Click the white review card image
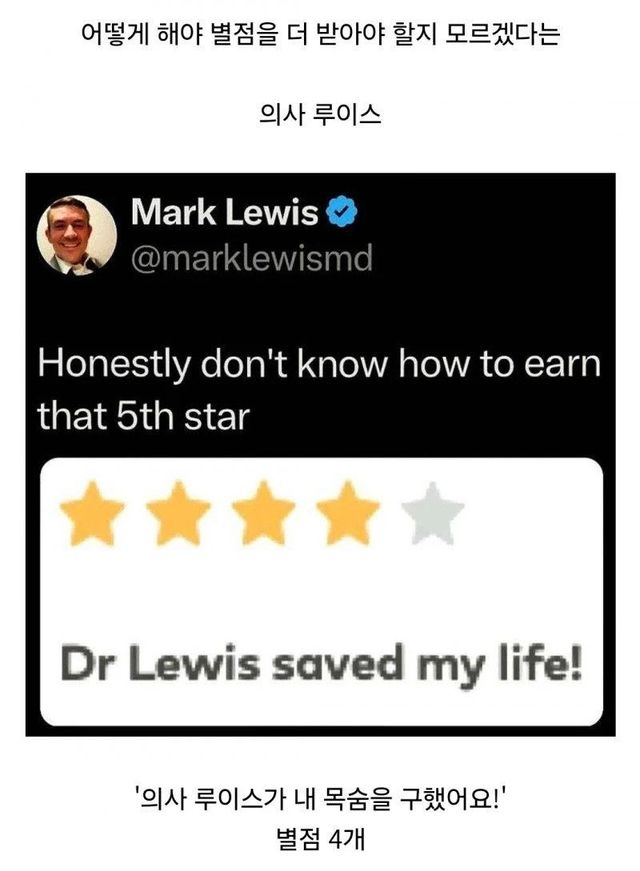This screenshot has height=871, width=640. pyautogui.click(x=321, y=592)
